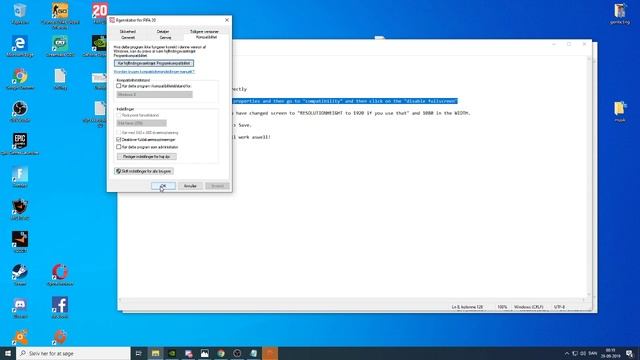This screenshot has width=640, height=360.
Task: Switch to OBS on the taskbar
Action: [x=237, y=353]
